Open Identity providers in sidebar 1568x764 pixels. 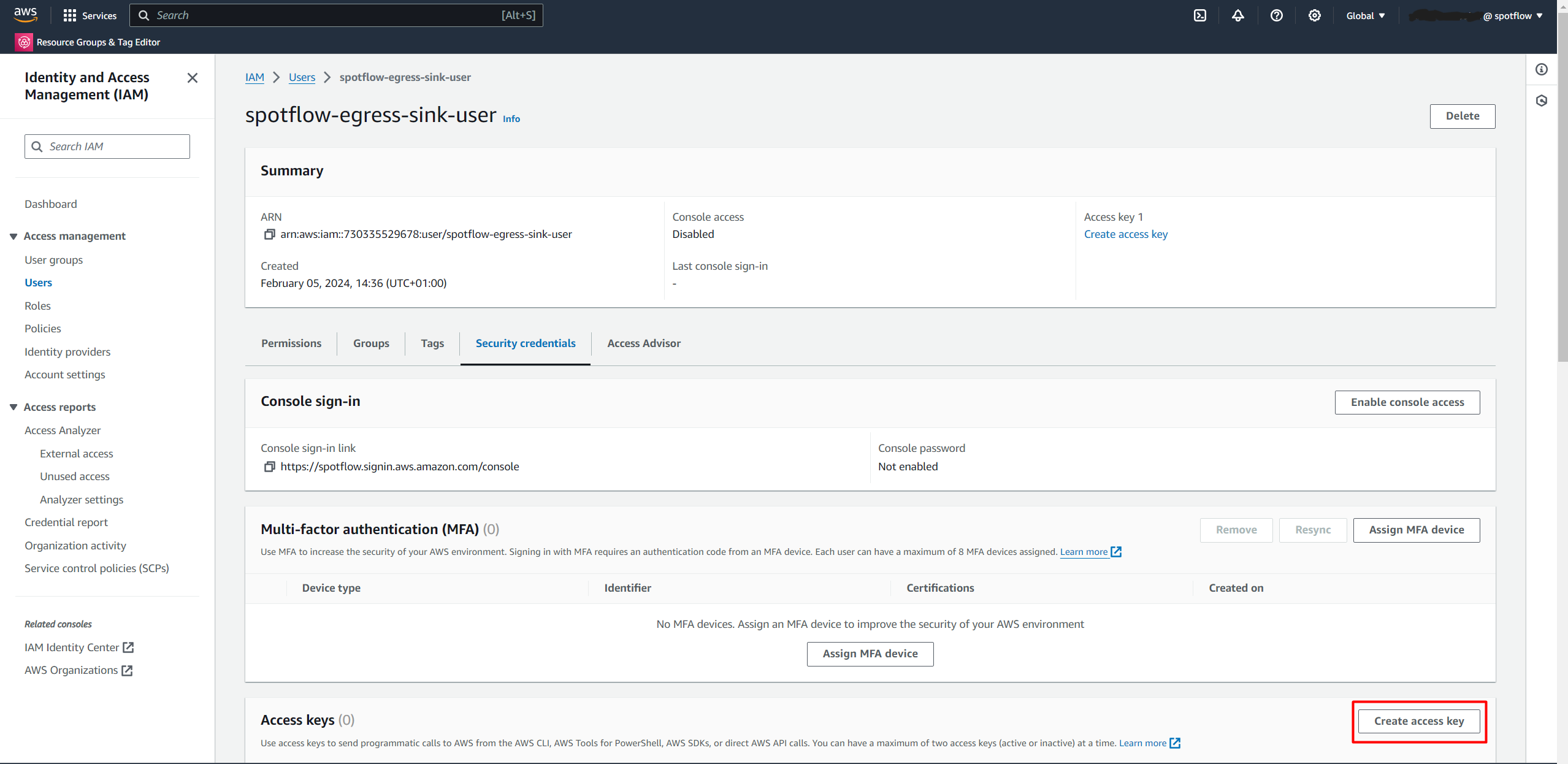[x=67, y=352]
